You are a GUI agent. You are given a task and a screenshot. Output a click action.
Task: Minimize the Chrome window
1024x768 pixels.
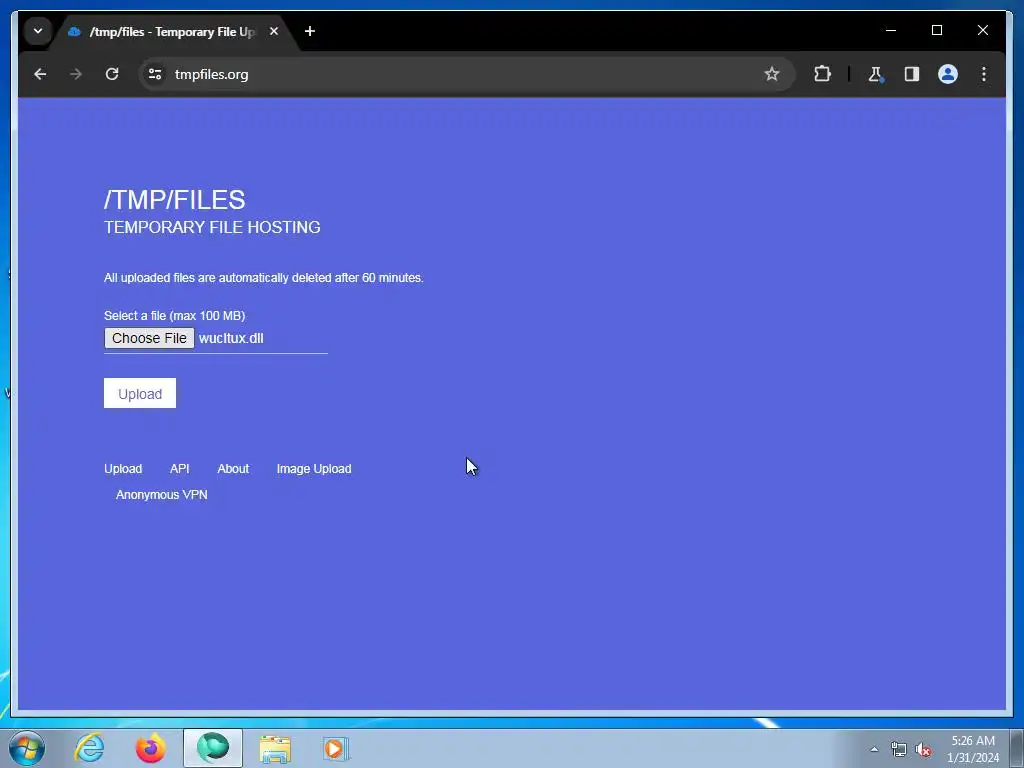pos(891,30)
